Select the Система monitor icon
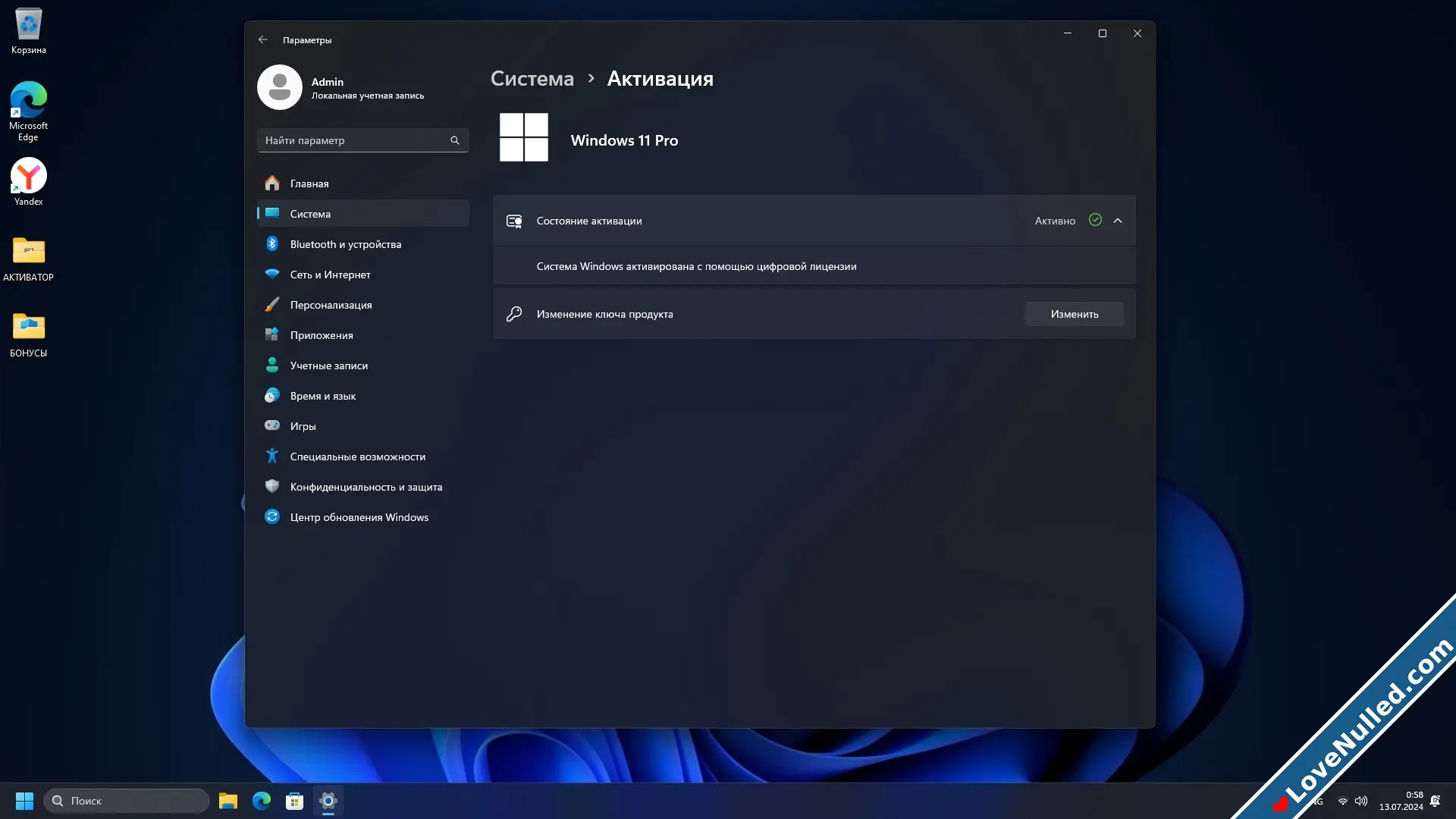Viewport: 1456px width, 819px height. coord(272,213)
